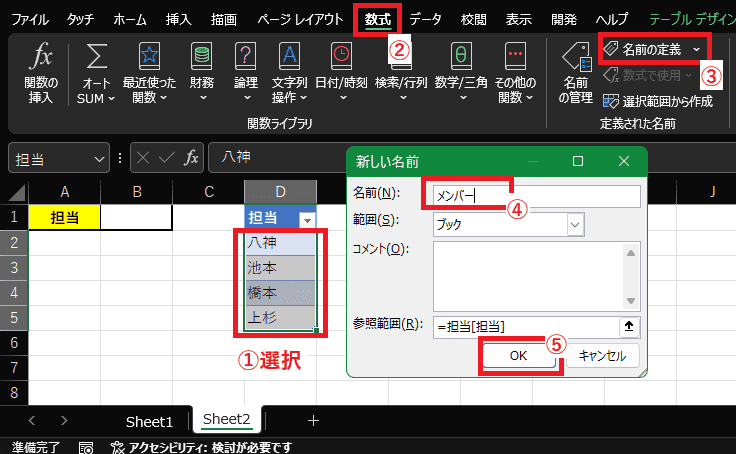Expand the Name Box dropdown arrow
Screen dimensions: 736x454
(x=99, y=157)
